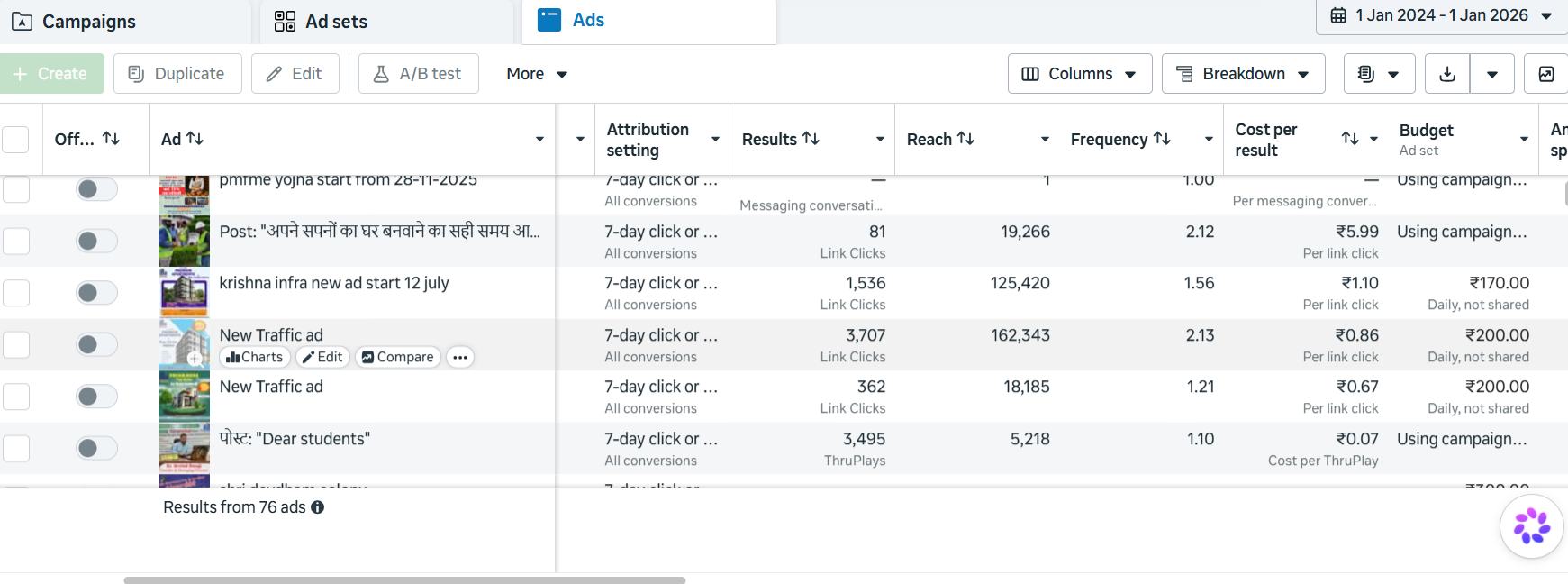This screenshot has height=584, width=1568.
Task: Toggle the New Traffic ad with 3,707 results
Action: [x=96, y=344]
